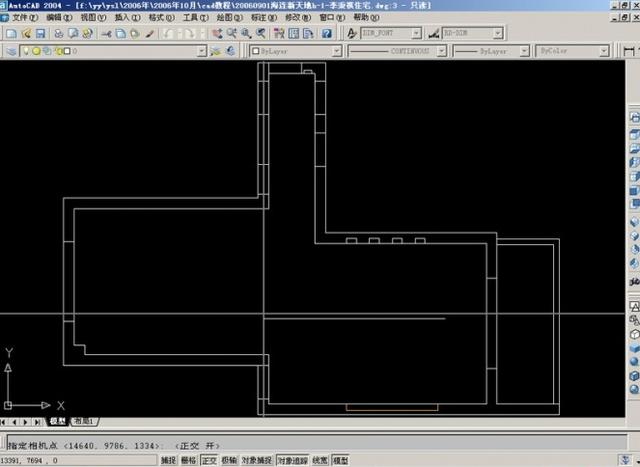Screen dimensions: 640x467
Task: Click the Paste icon
Action: point(135,33)
